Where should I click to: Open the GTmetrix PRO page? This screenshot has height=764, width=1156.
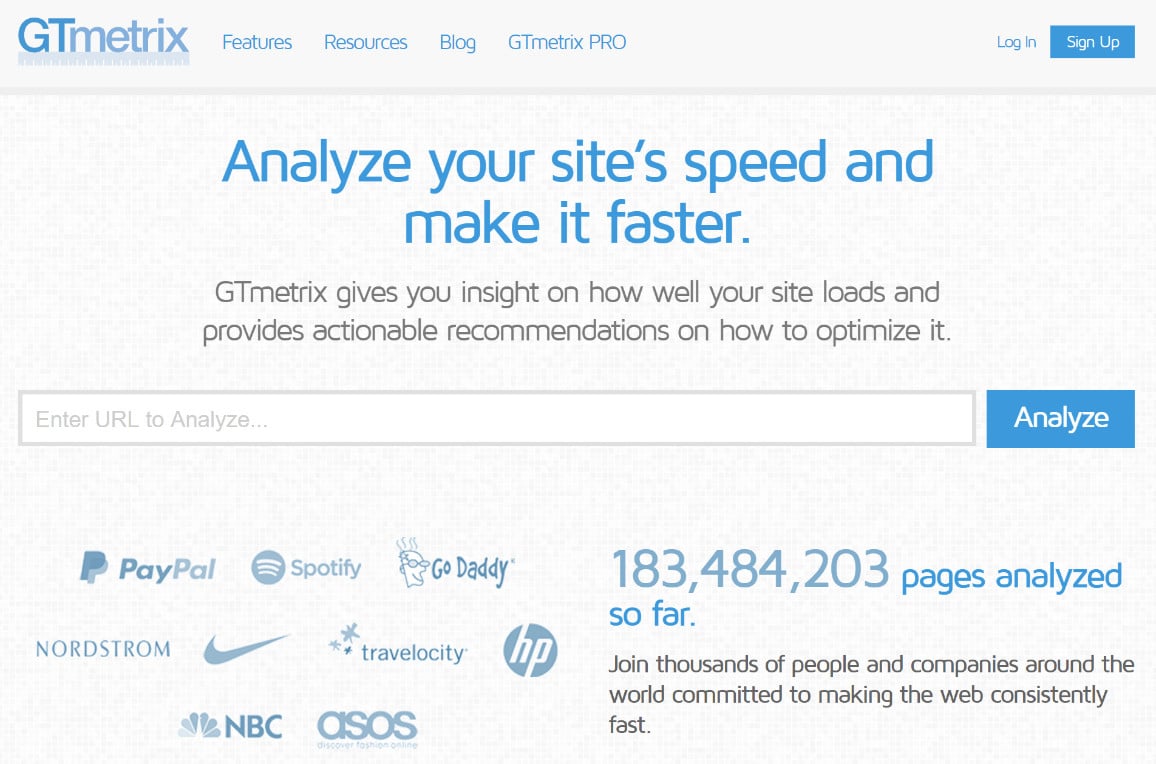[x=566, y=42]
